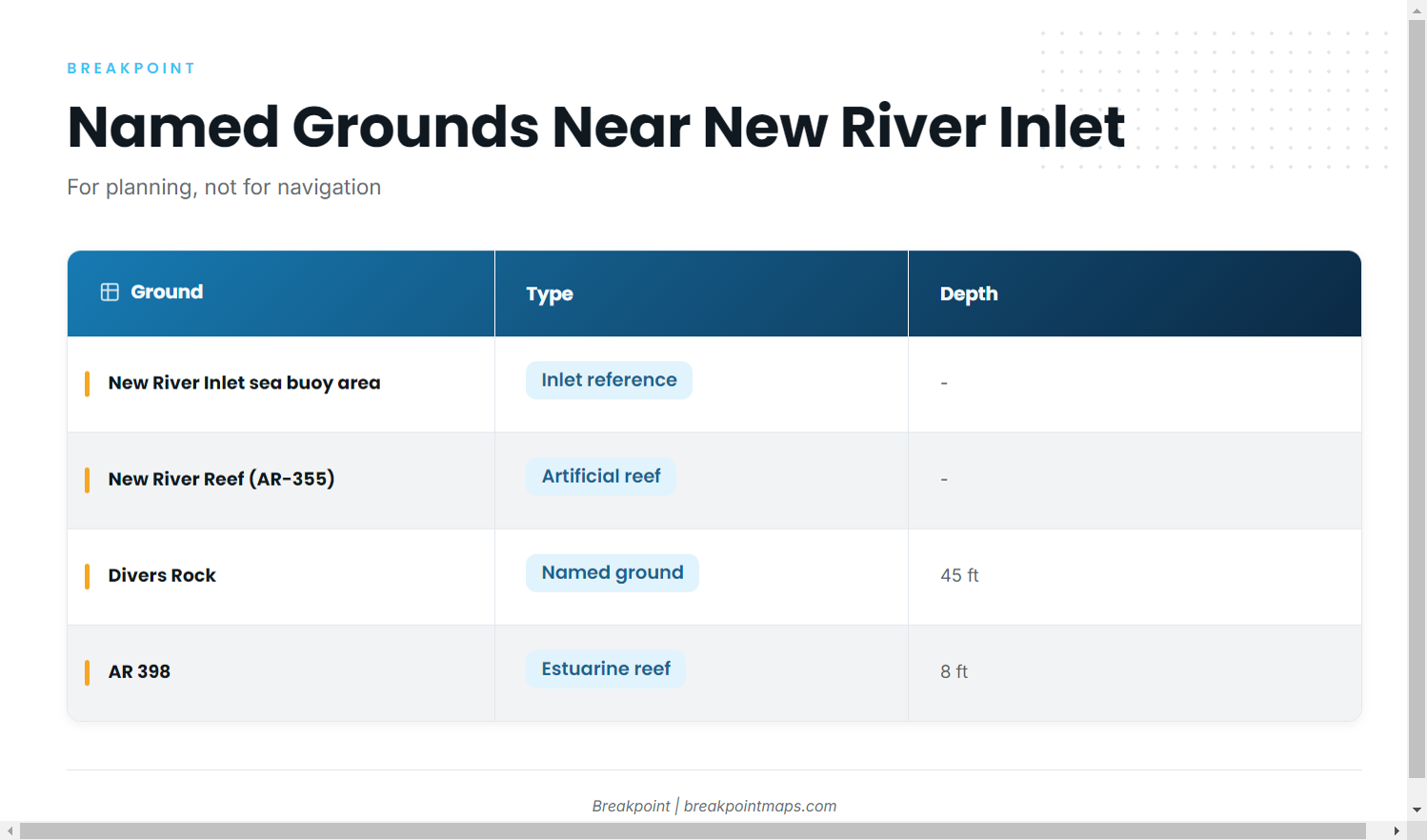Click the Estuarine reef type badge
The image size is (1427, 840).
[x=606, y=669]
